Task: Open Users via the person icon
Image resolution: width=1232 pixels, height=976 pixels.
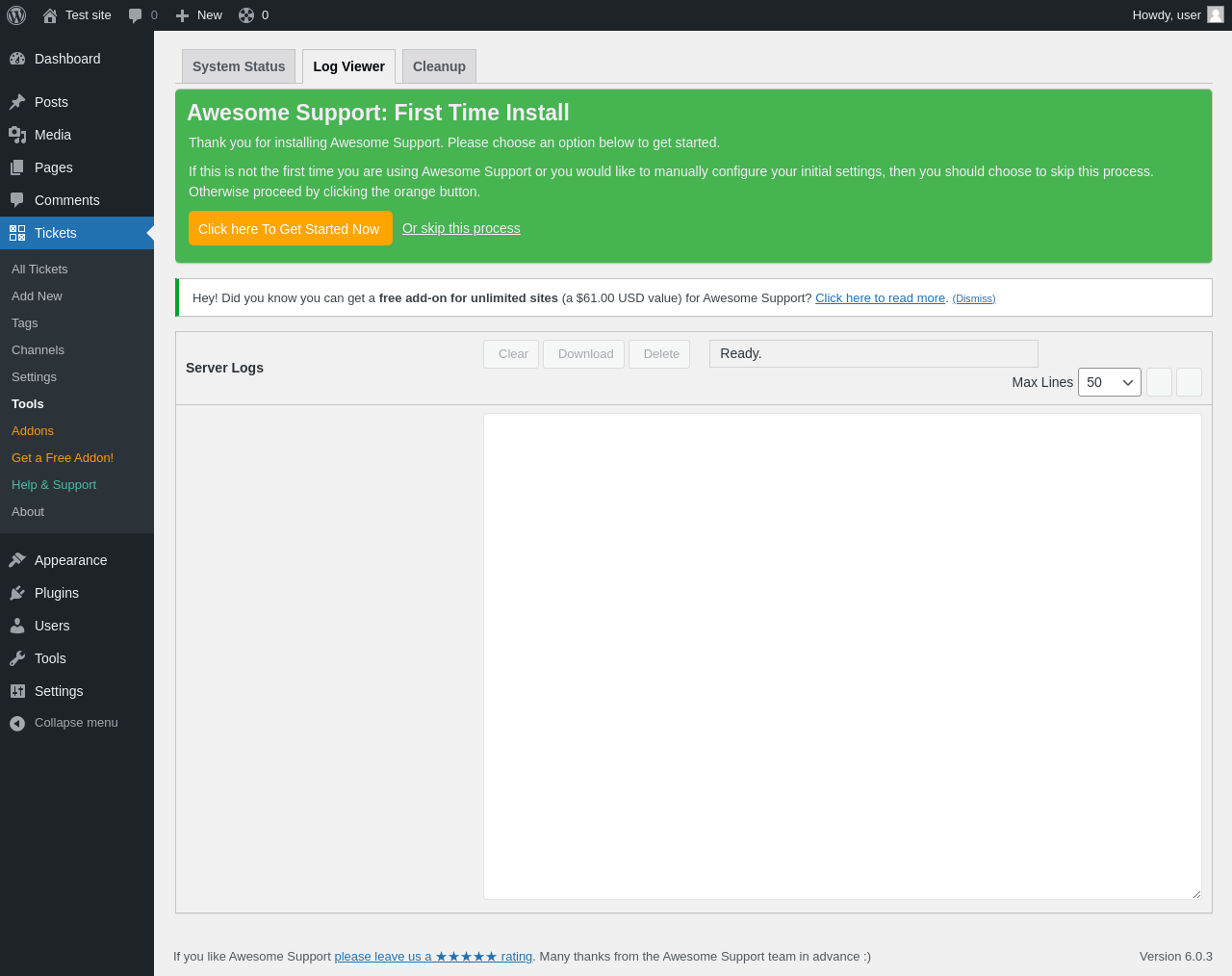Action: (17, 626)
